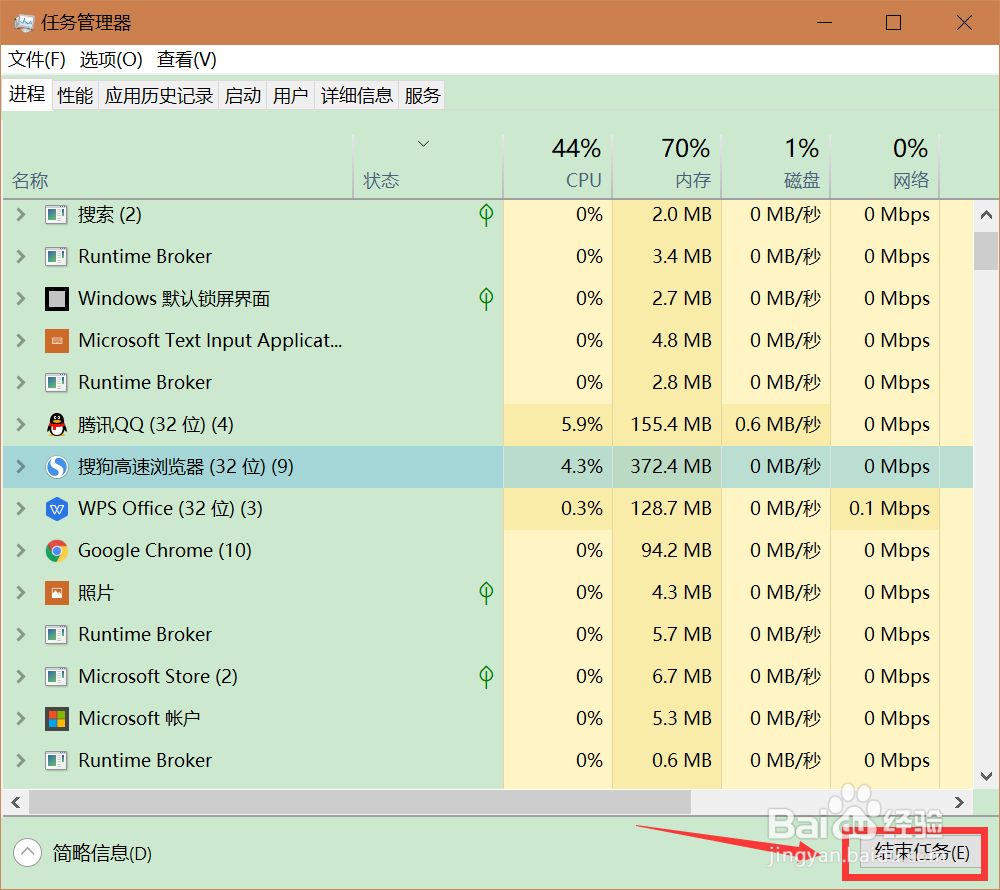Click the 搜狗高速浏览器 icon
1000x890 pixels.
[57, 467]
